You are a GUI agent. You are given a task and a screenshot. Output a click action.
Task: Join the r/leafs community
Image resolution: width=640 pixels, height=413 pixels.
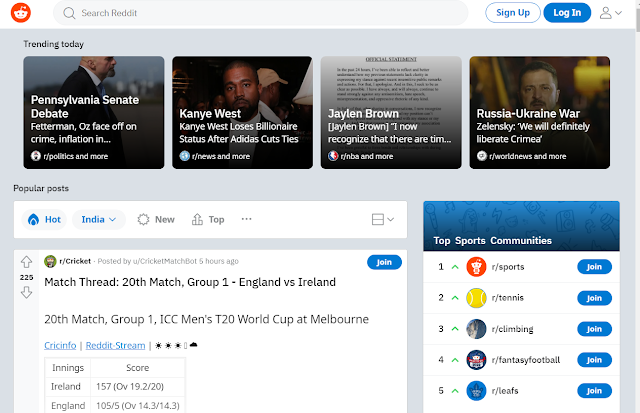tap(594, 391)
